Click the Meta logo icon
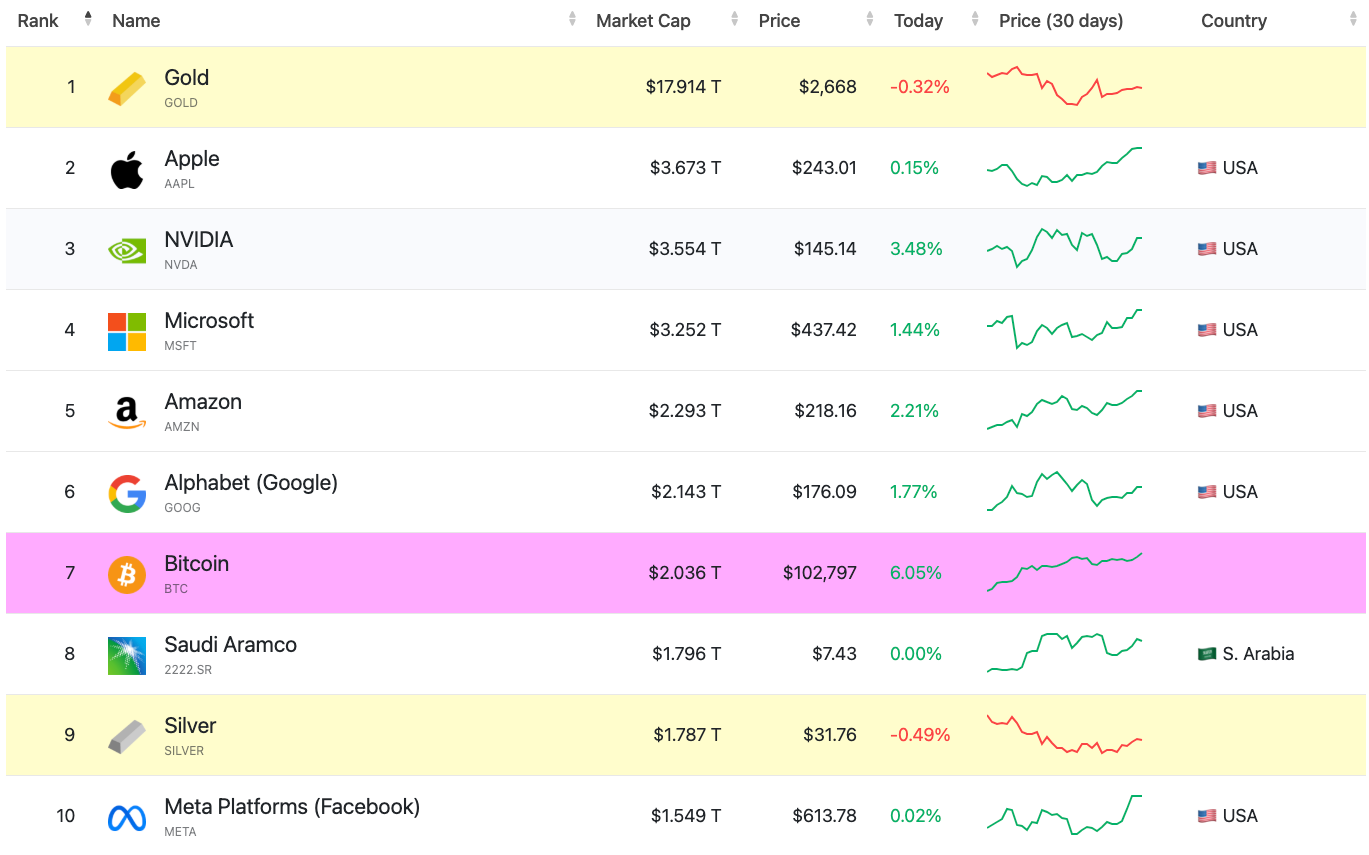The image size is (1369, 855). [127, 817]
